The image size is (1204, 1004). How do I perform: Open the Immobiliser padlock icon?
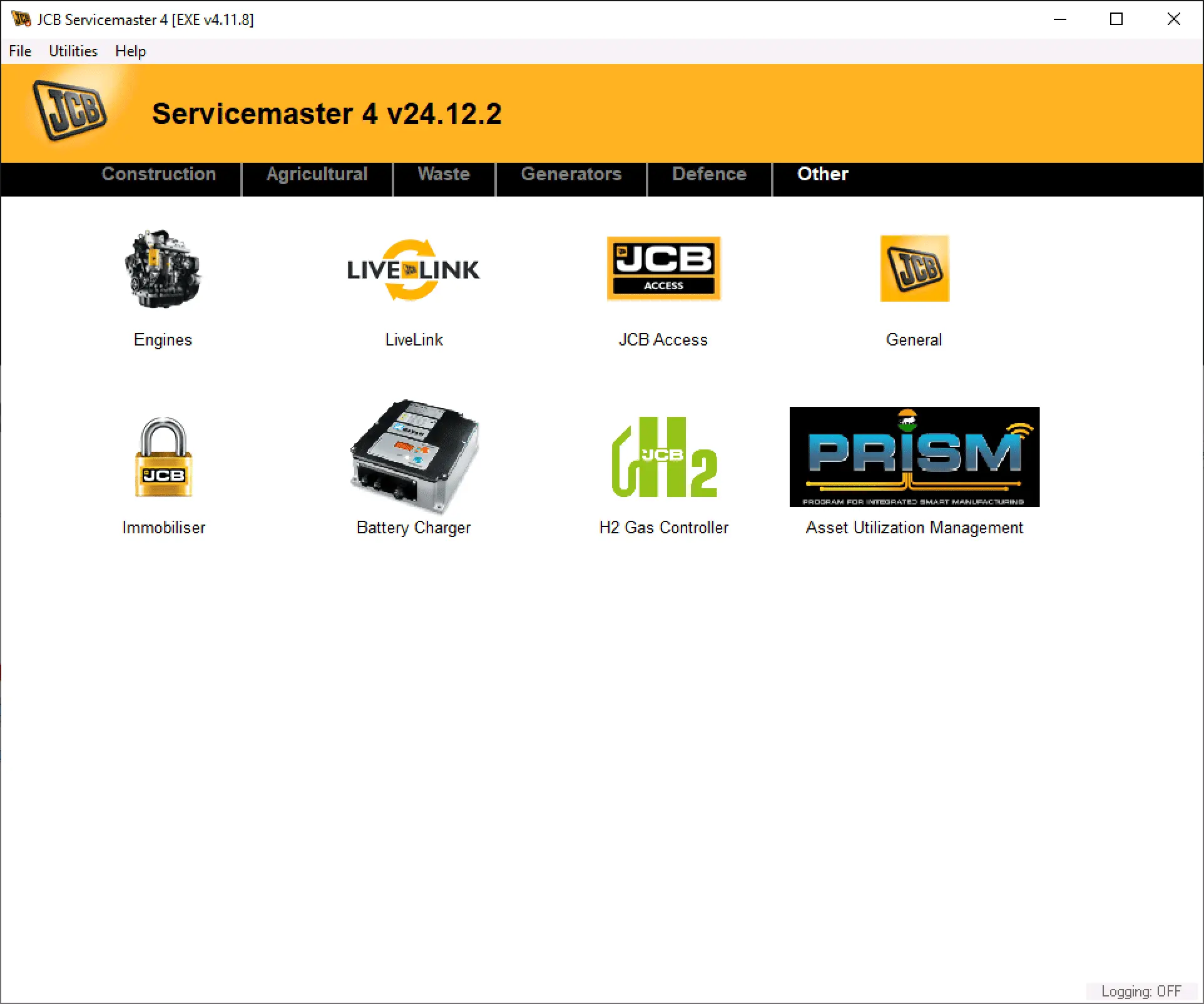point(163,457)
